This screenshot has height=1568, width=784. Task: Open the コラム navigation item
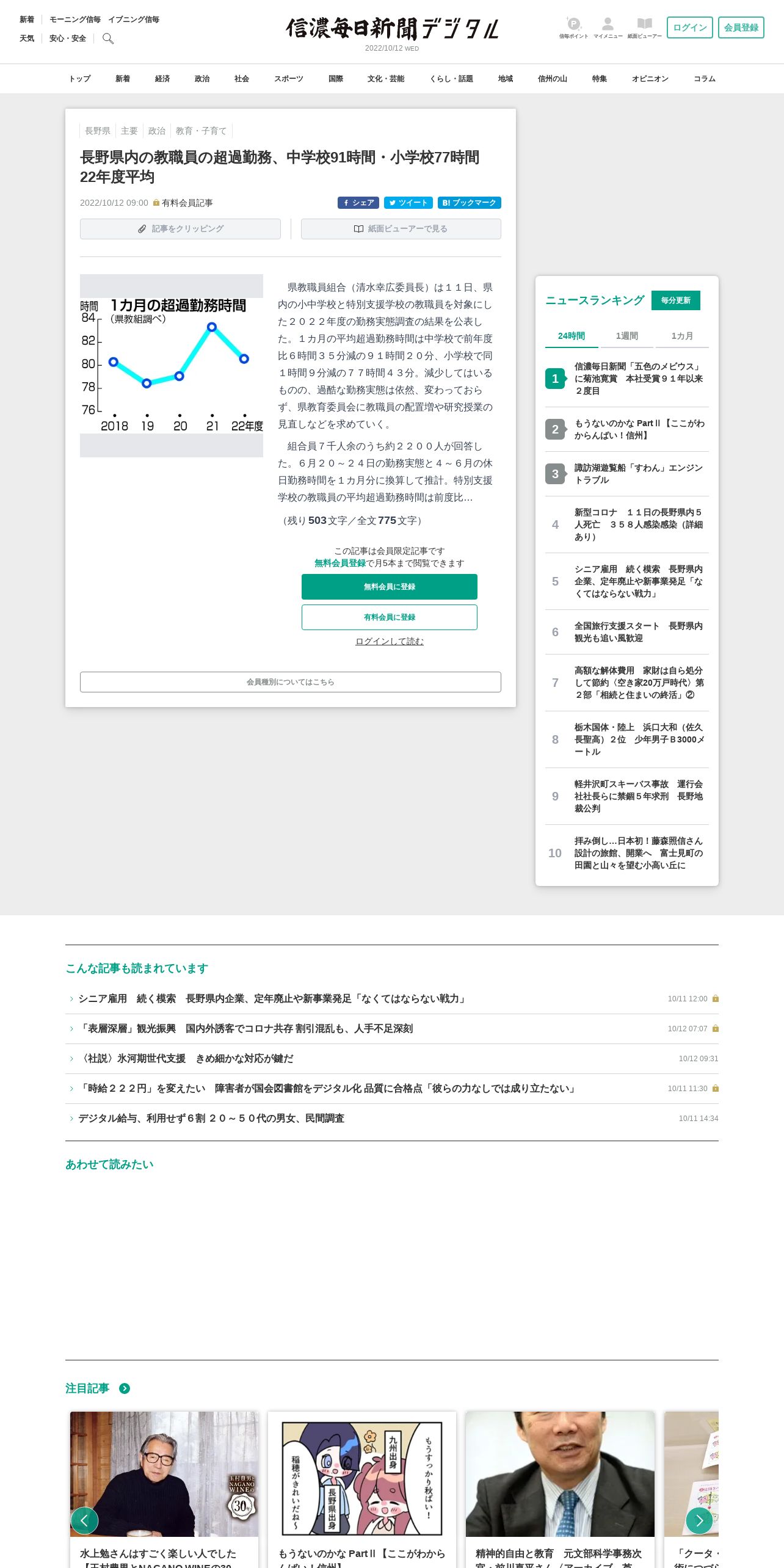click(x=705, y=79)
